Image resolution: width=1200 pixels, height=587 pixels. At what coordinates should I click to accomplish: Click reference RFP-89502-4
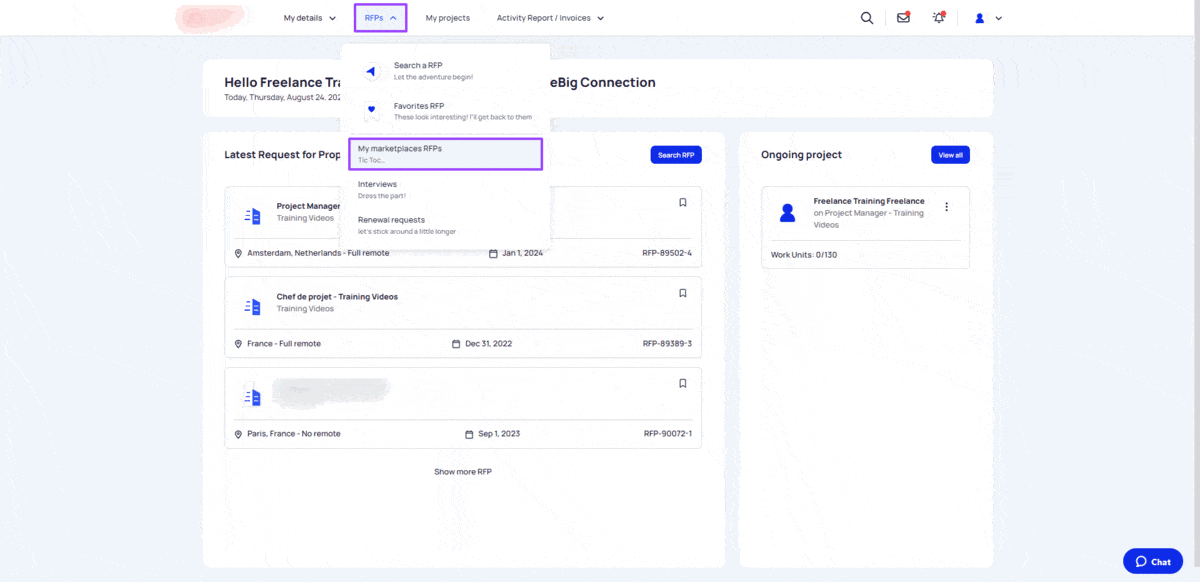click(667, 253)
